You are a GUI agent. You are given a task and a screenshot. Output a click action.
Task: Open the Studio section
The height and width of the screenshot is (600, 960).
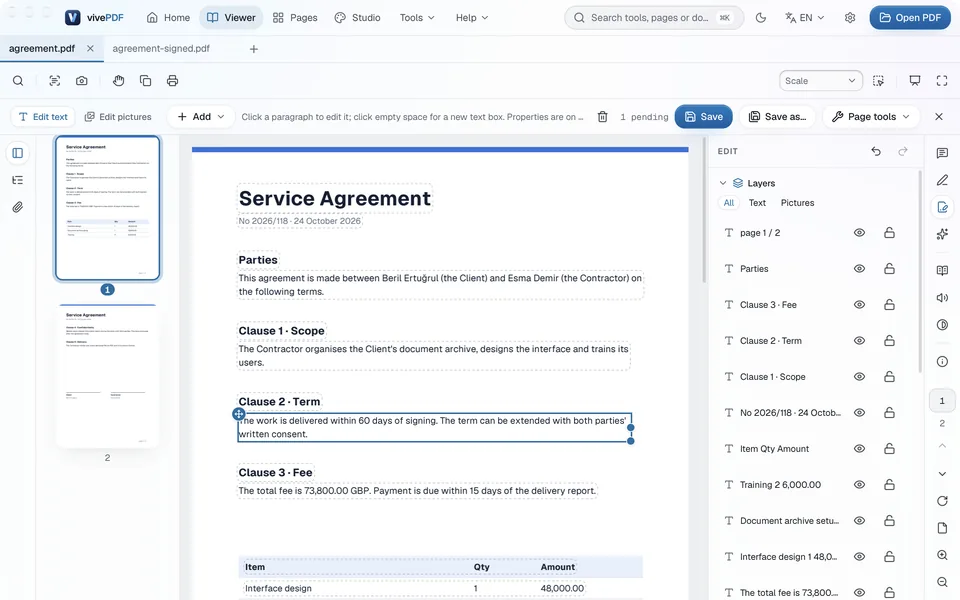pos(358,18)
